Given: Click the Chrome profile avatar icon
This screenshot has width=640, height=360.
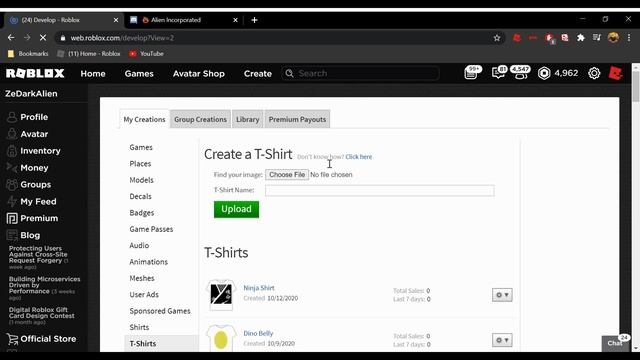Looking at the screenshot, I should click(x=613, y=38).
